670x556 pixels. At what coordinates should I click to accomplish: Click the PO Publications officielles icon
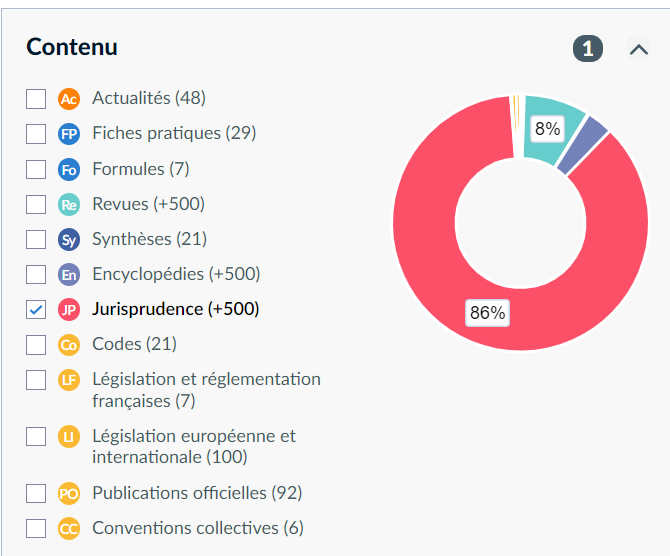click(69, 494)
